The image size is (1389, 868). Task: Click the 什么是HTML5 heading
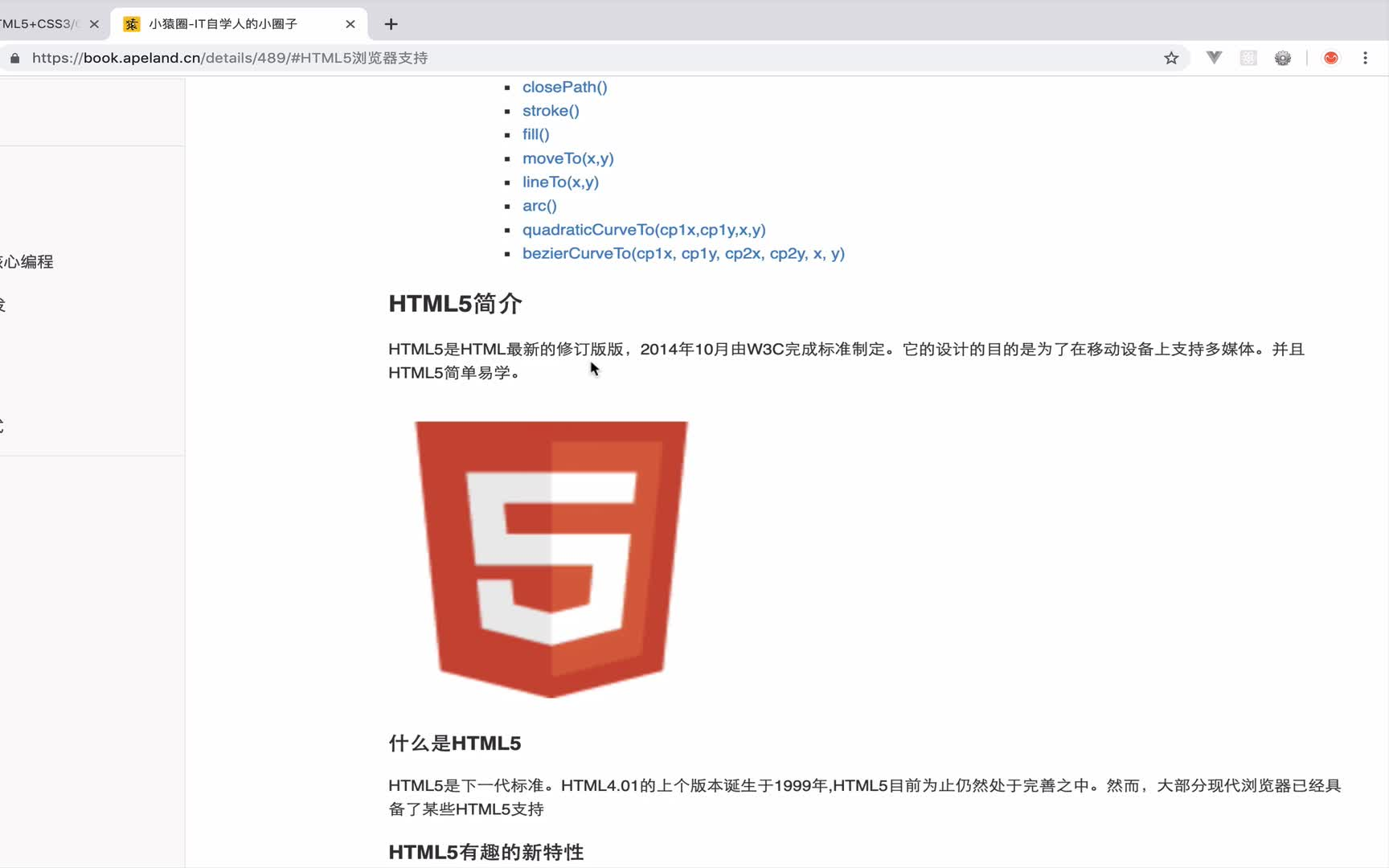click(455, 743)
